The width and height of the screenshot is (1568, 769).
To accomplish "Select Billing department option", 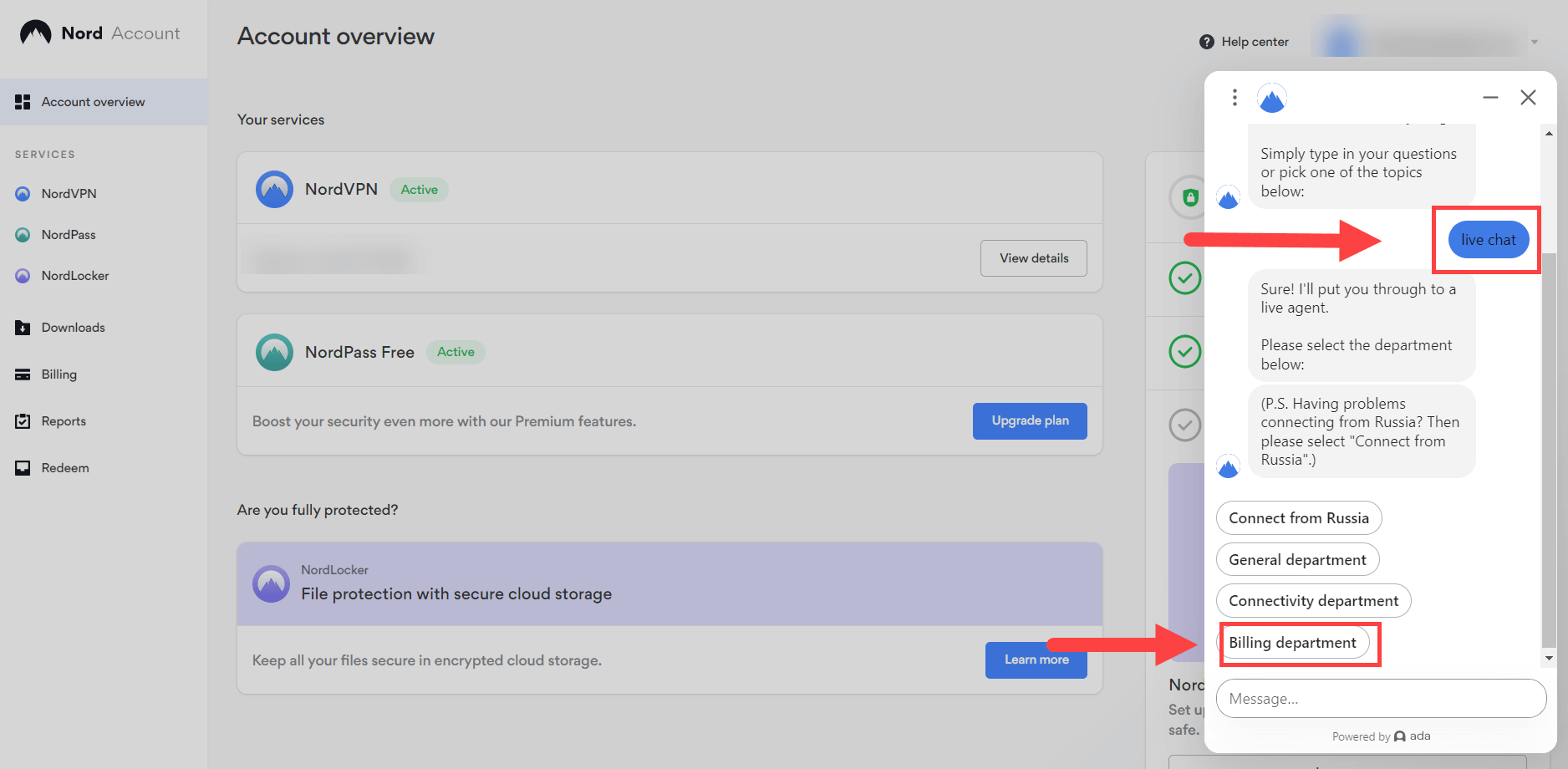I will (x=1292, y=643).
